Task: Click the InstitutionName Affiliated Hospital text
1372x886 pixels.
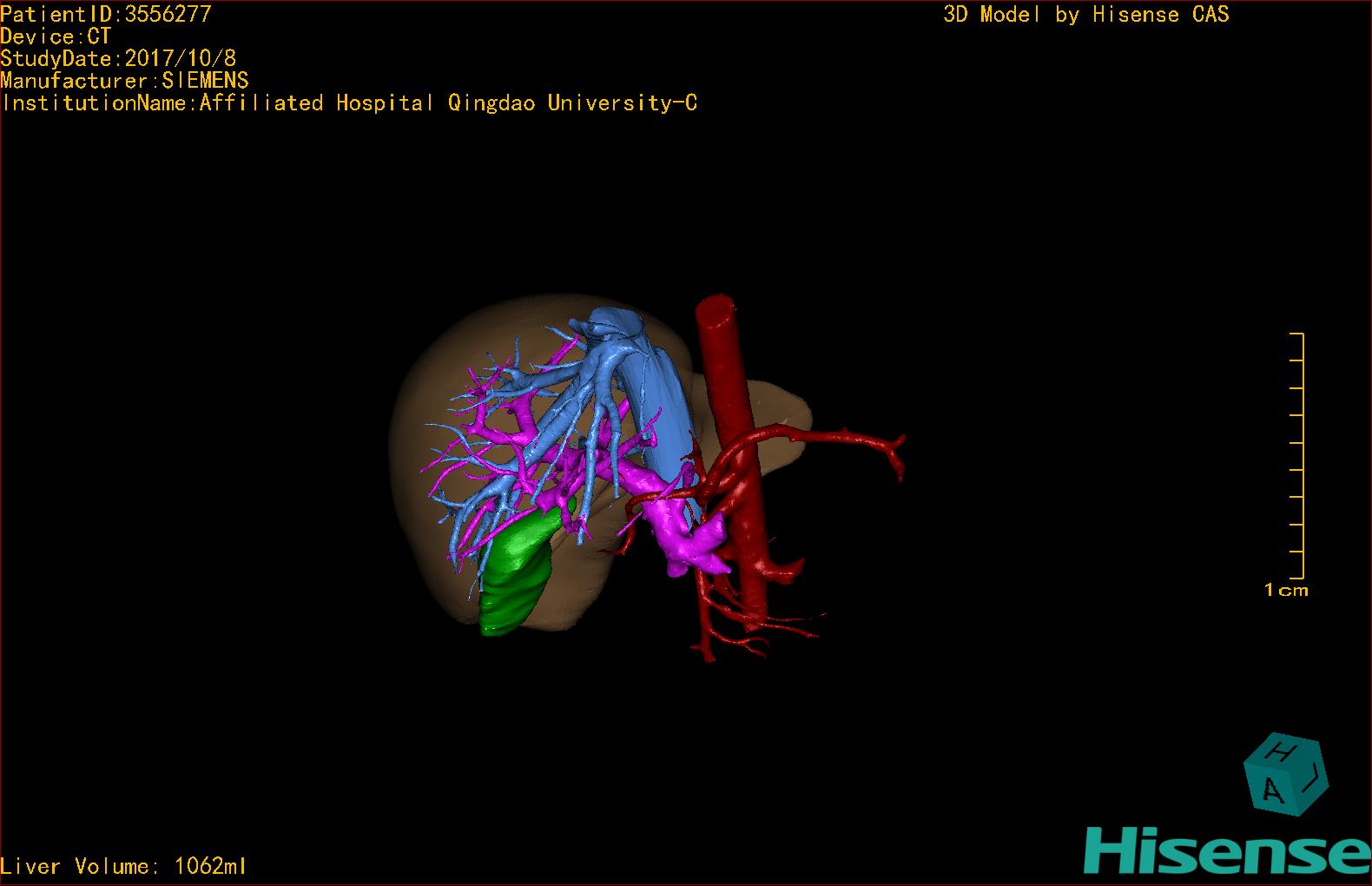Action: pyautogui.click(x=349, y=103)
